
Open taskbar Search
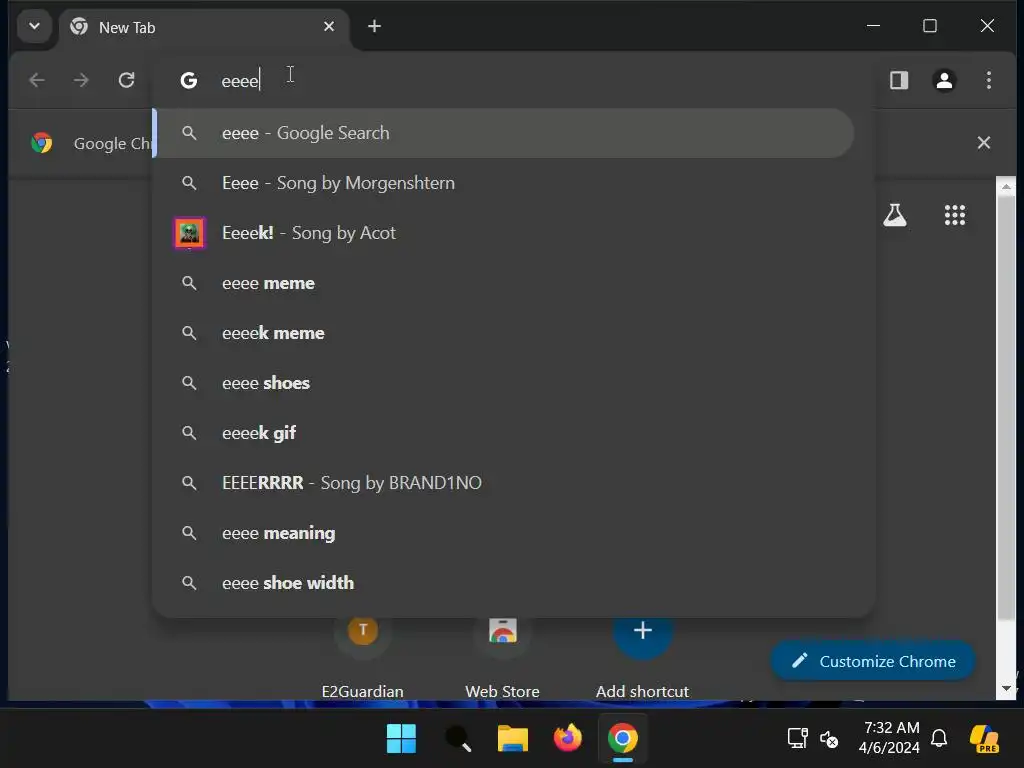(457, 739)
